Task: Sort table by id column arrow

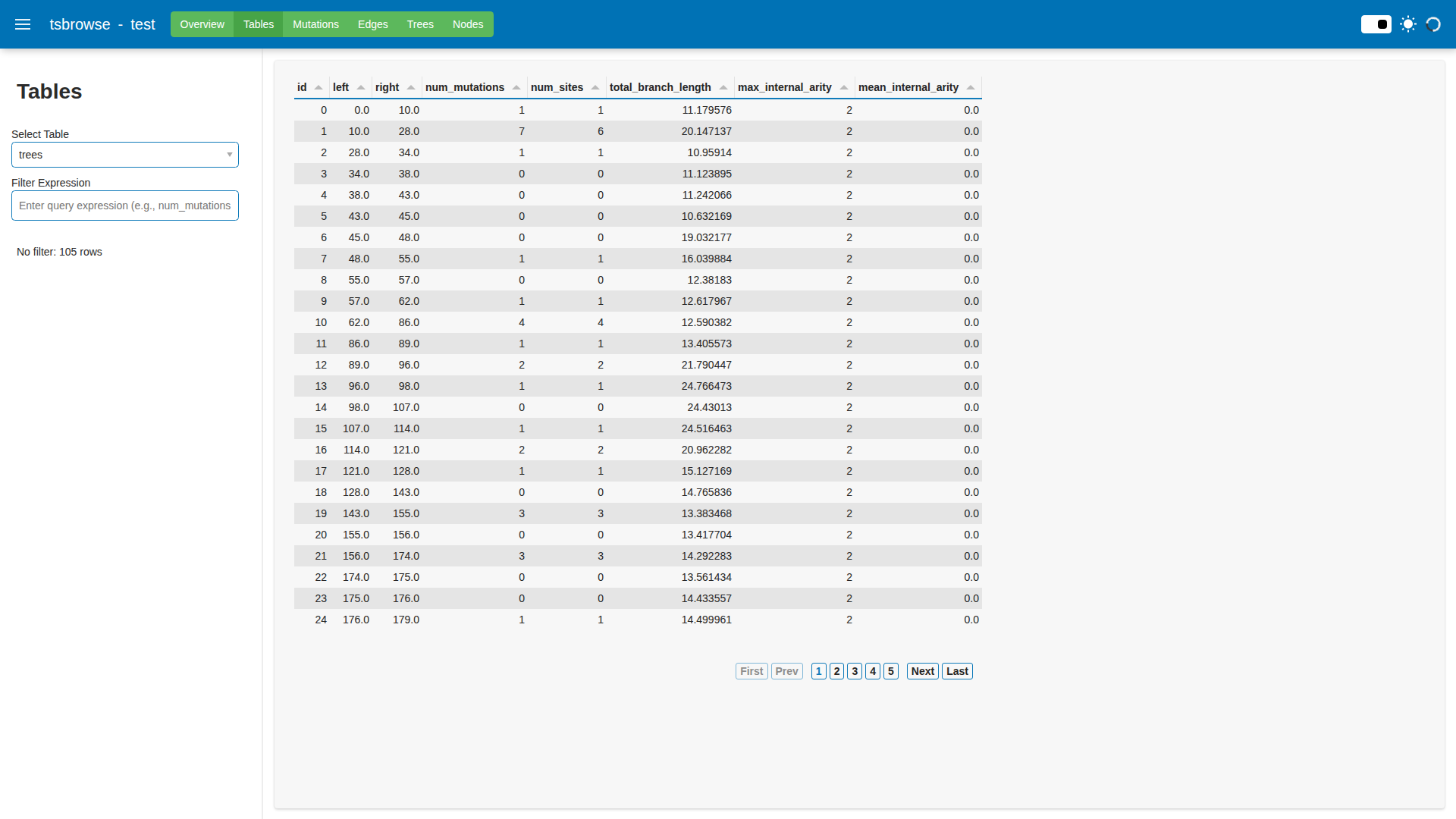Action: tap(318, 88)
